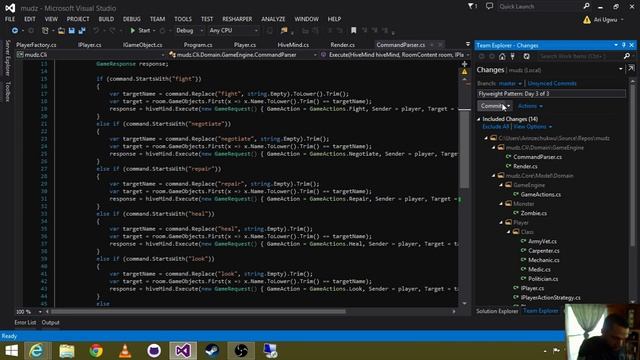This screenshot has width=640, height=360.
Task: Collapse the Included Changes section
Action: pyautogui.click(x=479, y=119)
